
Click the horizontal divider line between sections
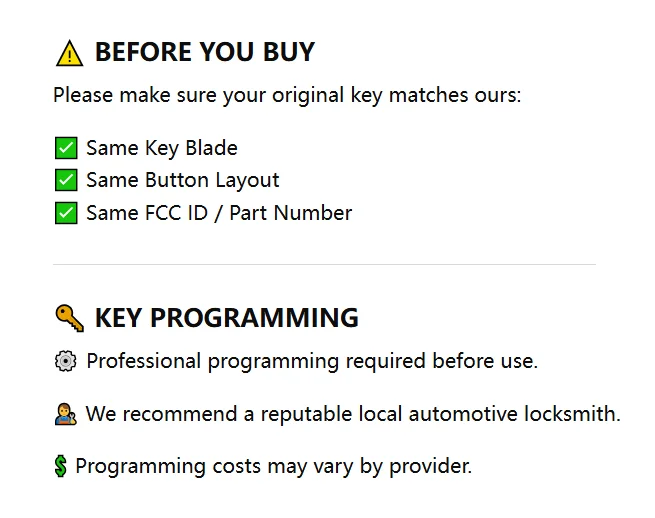324,264
